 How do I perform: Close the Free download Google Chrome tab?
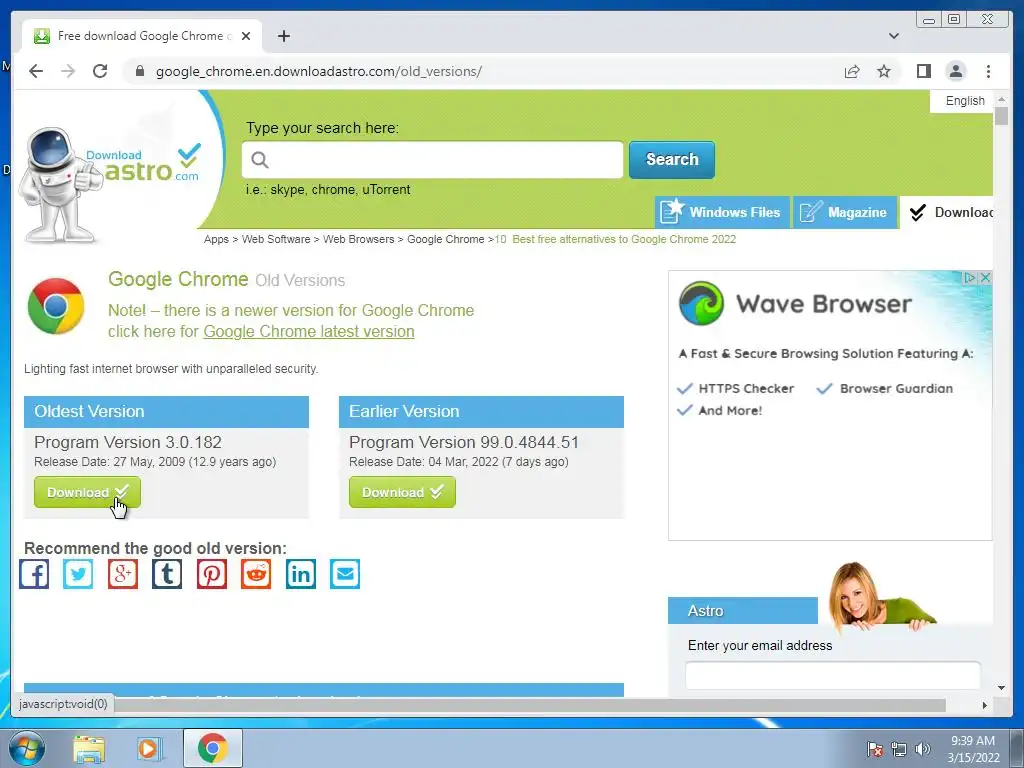click(x=246, y=36)
